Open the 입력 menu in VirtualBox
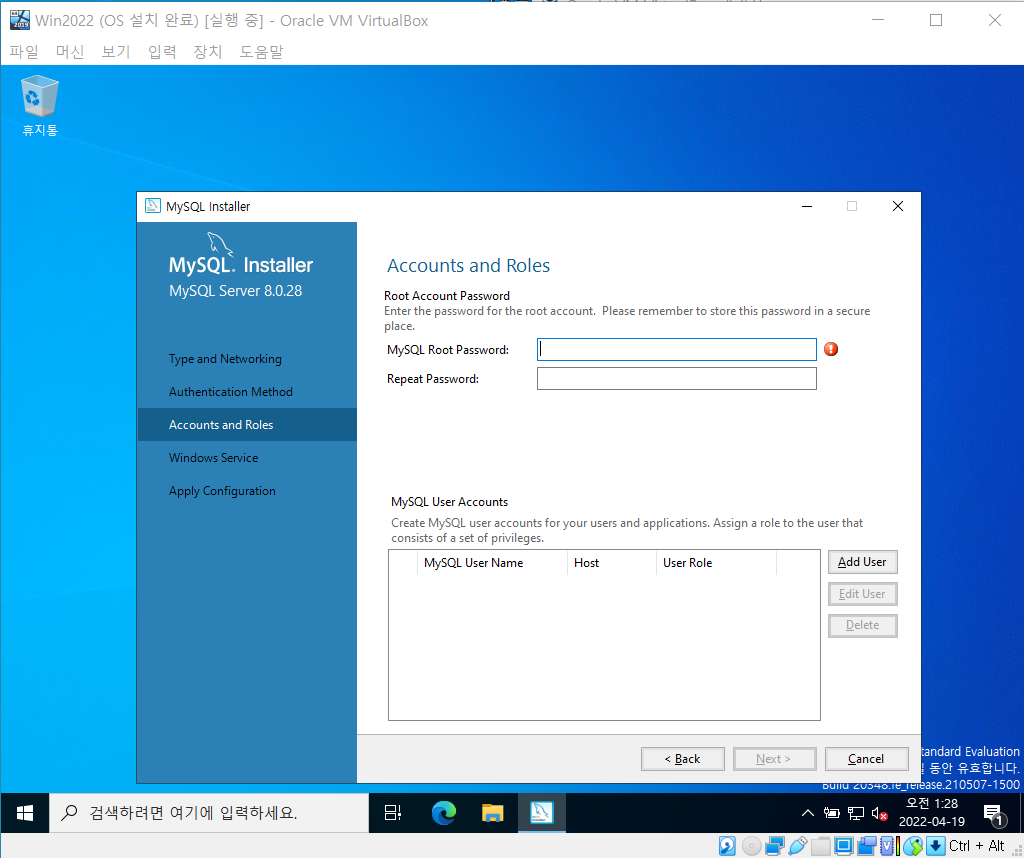The width and height of the screenshot is (1024, 858). (162, 52)
